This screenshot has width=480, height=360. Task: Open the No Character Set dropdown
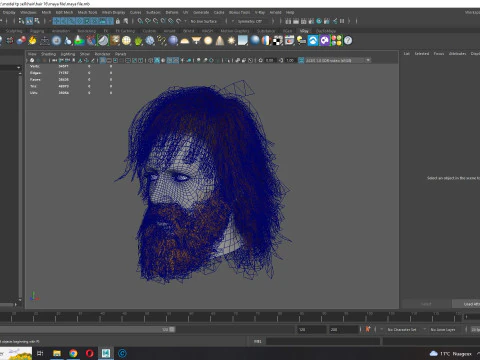(403, 330)
